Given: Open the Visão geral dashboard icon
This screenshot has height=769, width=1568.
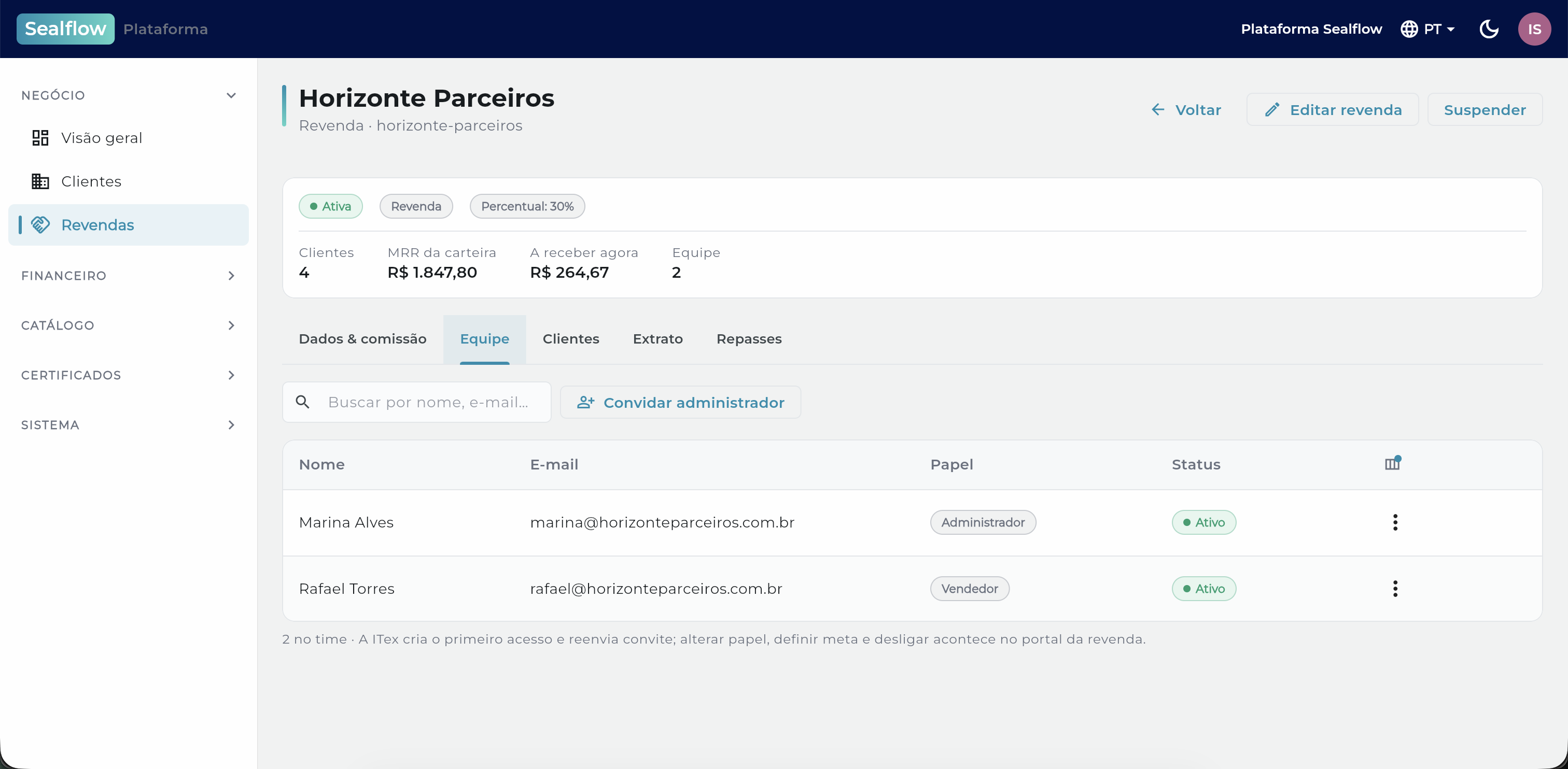Looking at the screenshot, I should [x=40, y=138].
